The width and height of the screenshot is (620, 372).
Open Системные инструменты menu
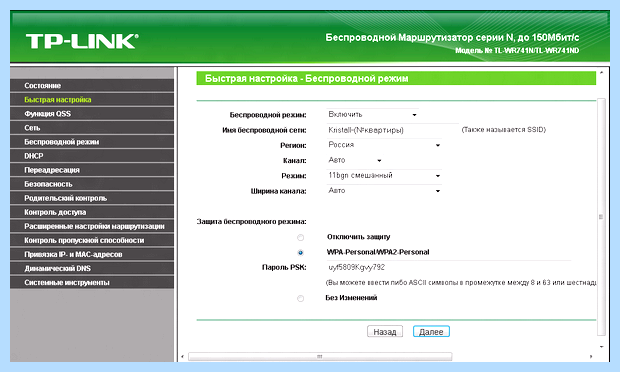click(x=92, y=282)
